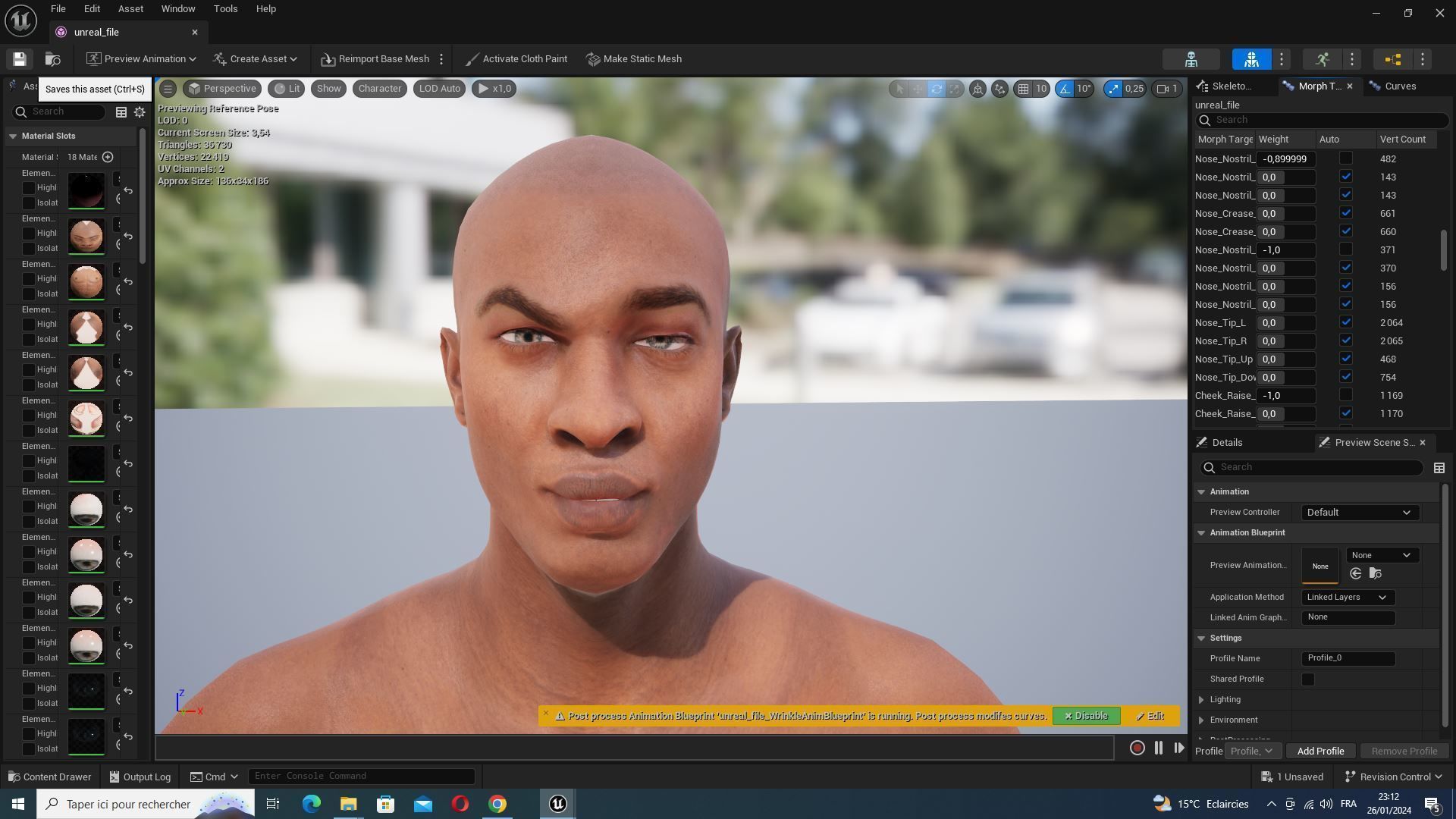Toggle the Shared Profile checkbox
Image resolution: width=1456 pixels, height=819 pixels.
(1307, 679)
